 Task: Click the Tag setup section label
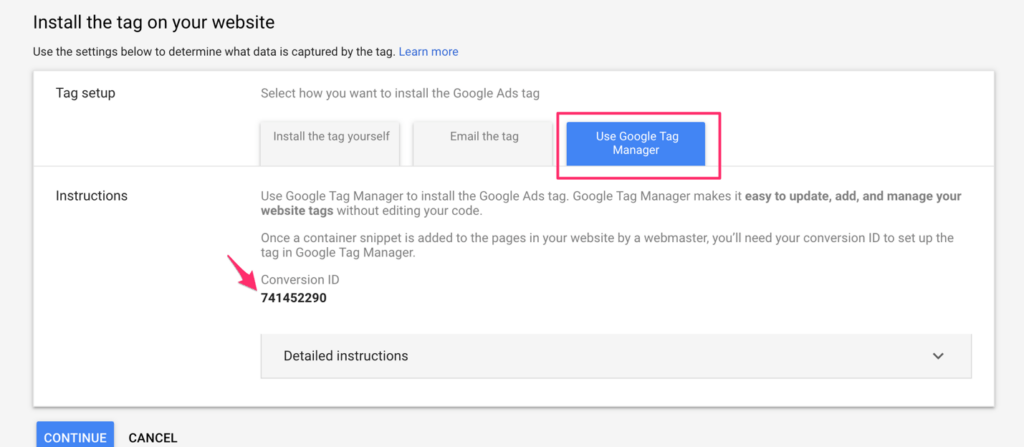[x=86, y=93]
